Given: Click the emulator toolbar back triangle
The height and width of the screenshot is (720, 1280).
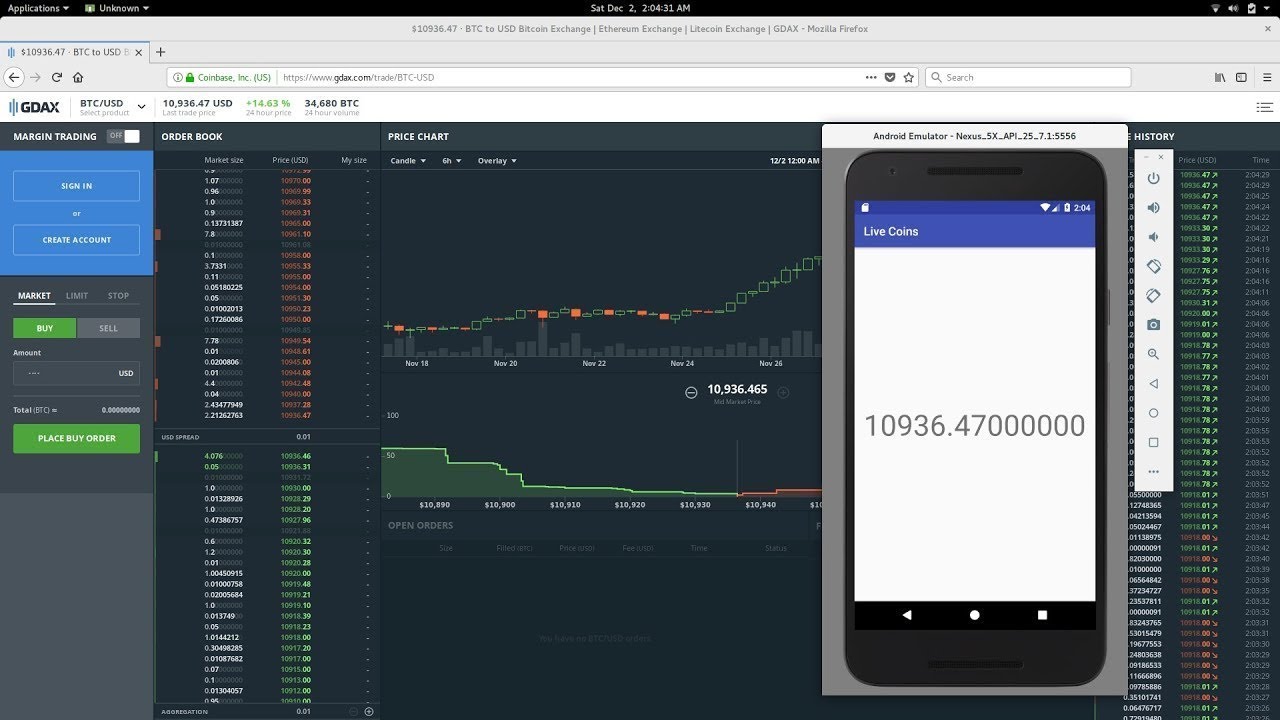Looking at the screenshot, I should point(1153,383).
